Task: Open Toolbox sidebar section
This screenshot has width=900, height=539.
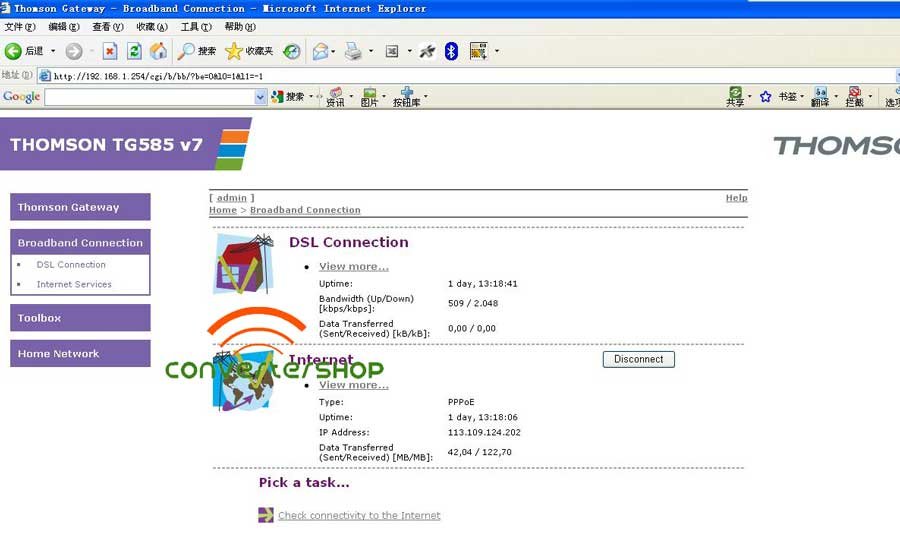Action: [80, 317]
